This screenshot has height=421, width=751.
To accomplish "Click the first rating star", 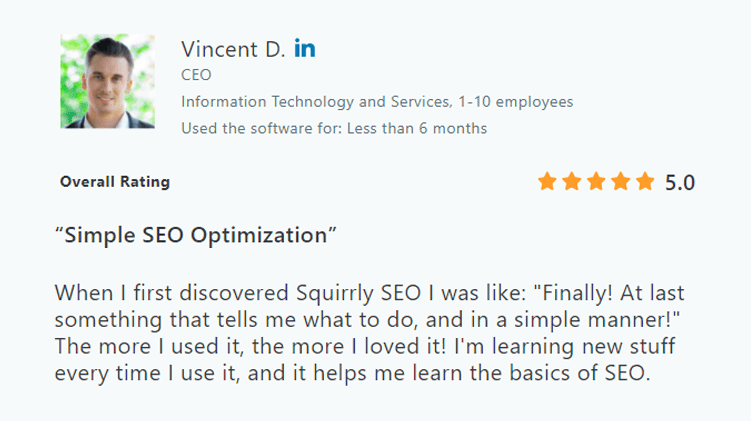I will tap(547, 182).
